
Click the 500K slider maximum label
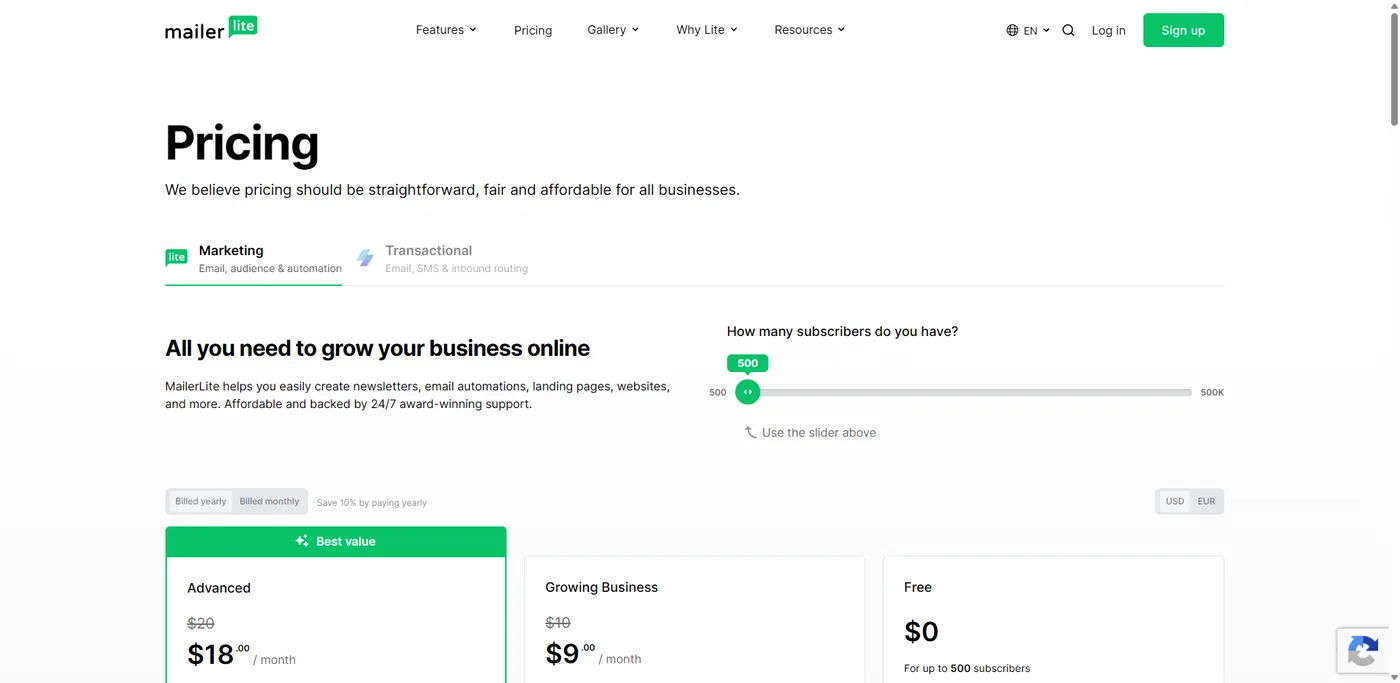pos(1212,392)
